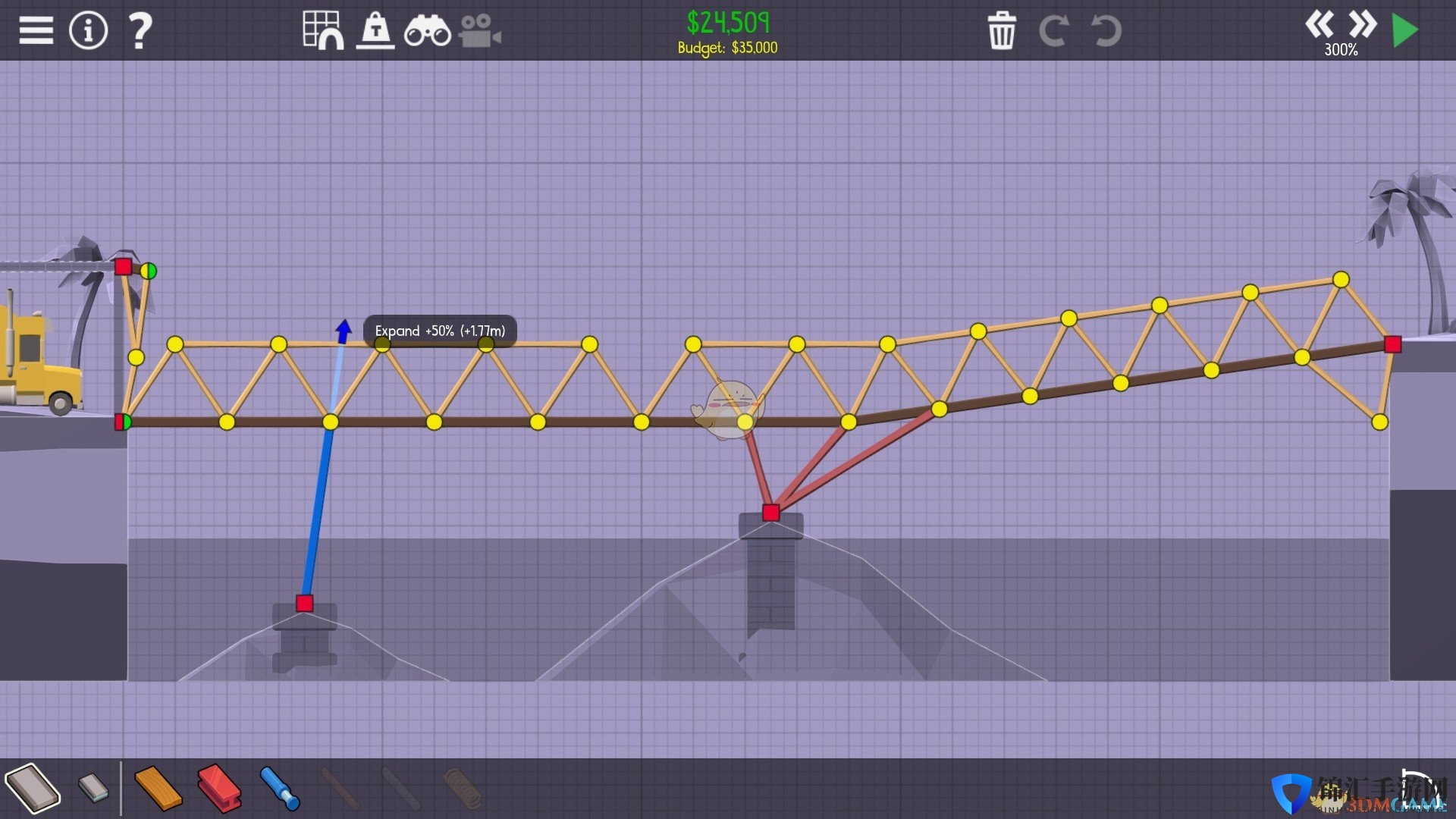Open the hamburger main menu
The height and width of the screenshot is (819, 1456).
point(36,30)
